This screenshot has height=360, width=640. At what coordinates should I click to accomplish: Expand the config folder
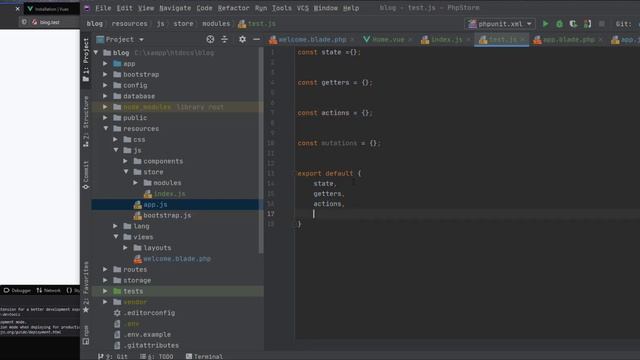click(105, 85)
